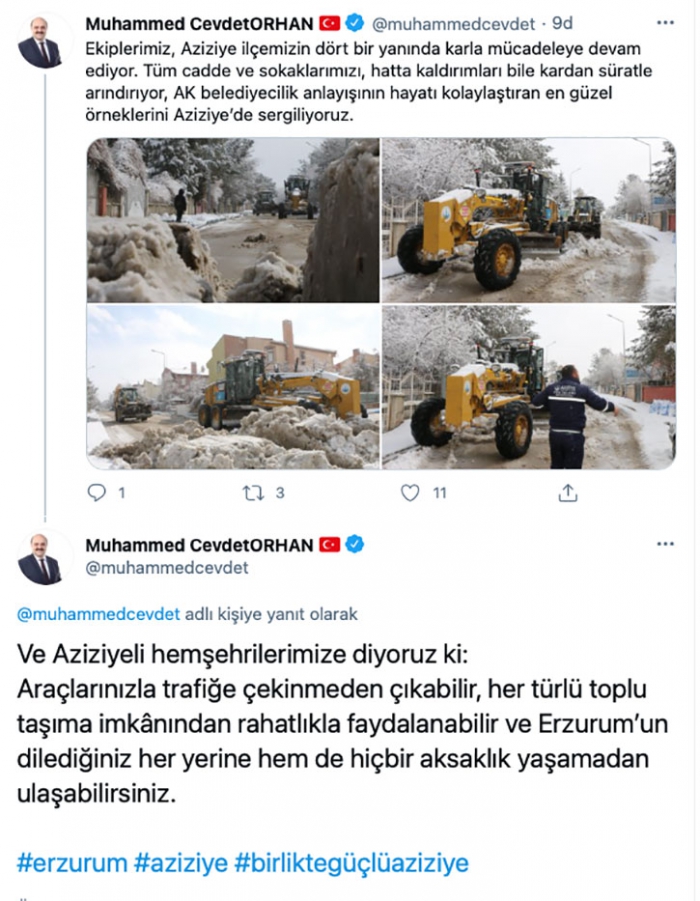Click the Turkish flag emoji in first tweet name
Viewport: 700px width, 901px height.
(x=330, y=24)
